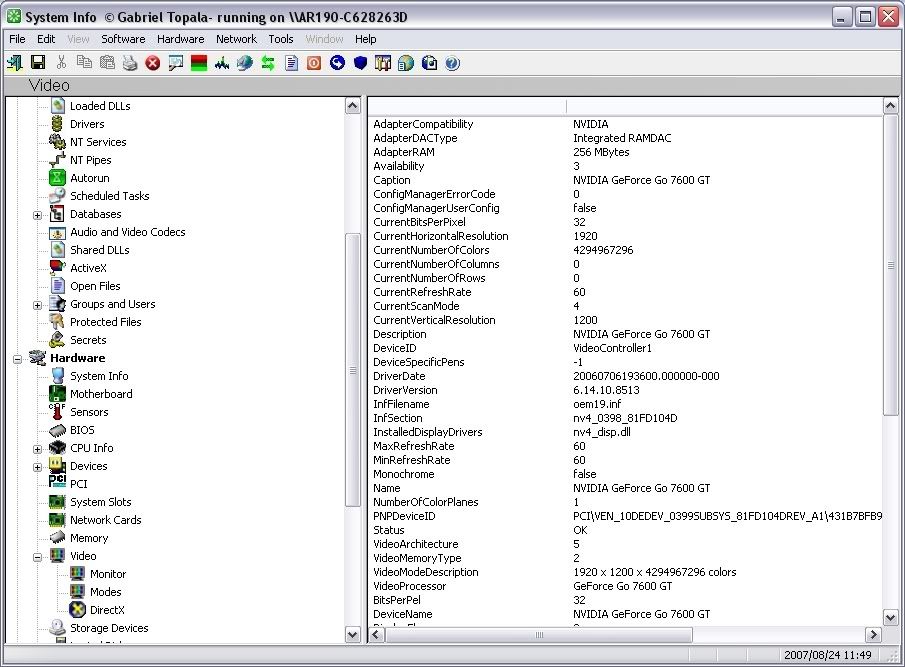The image size is (905, 667).
Task: Click the tree panel scroll-up arrow
Action: [353, 106]
